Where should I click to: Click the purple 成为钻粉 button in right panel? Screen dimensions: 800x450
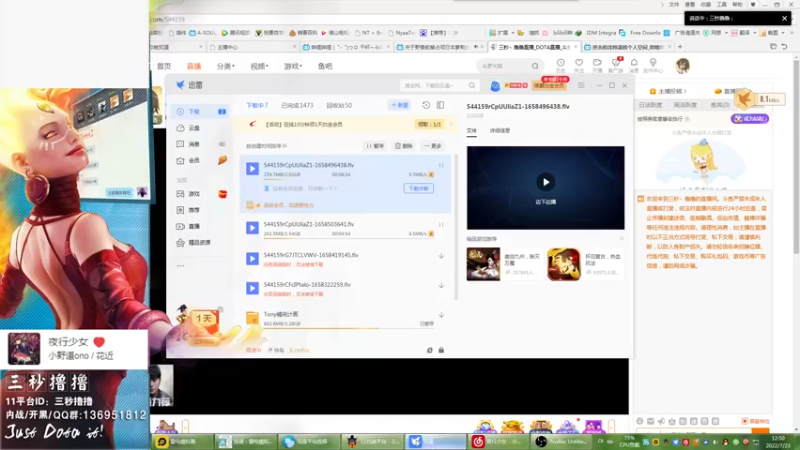point(749,118)
